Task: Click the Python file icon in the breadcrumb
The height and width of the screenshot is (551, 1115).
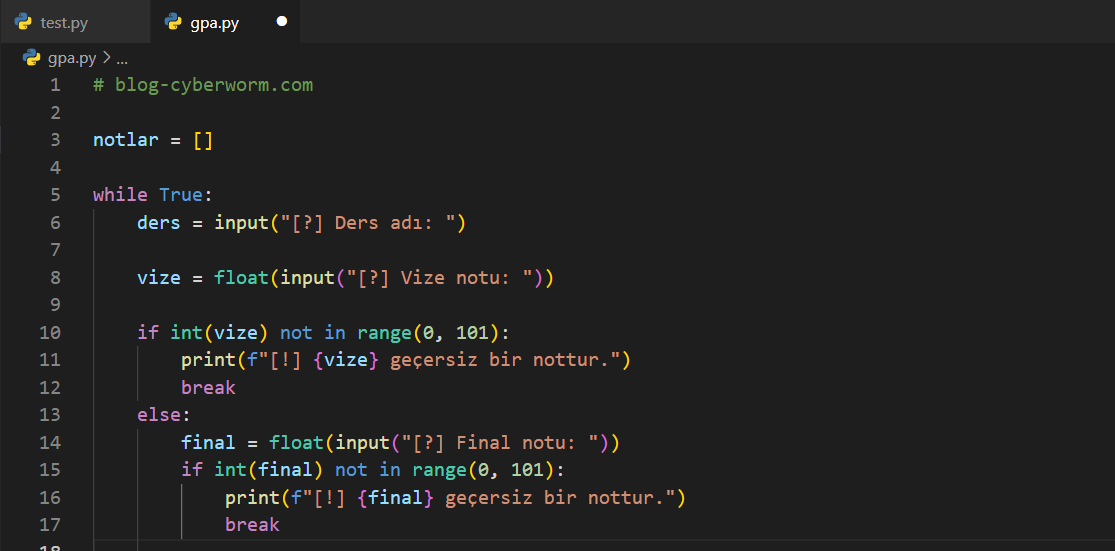Action: (31, 58)
